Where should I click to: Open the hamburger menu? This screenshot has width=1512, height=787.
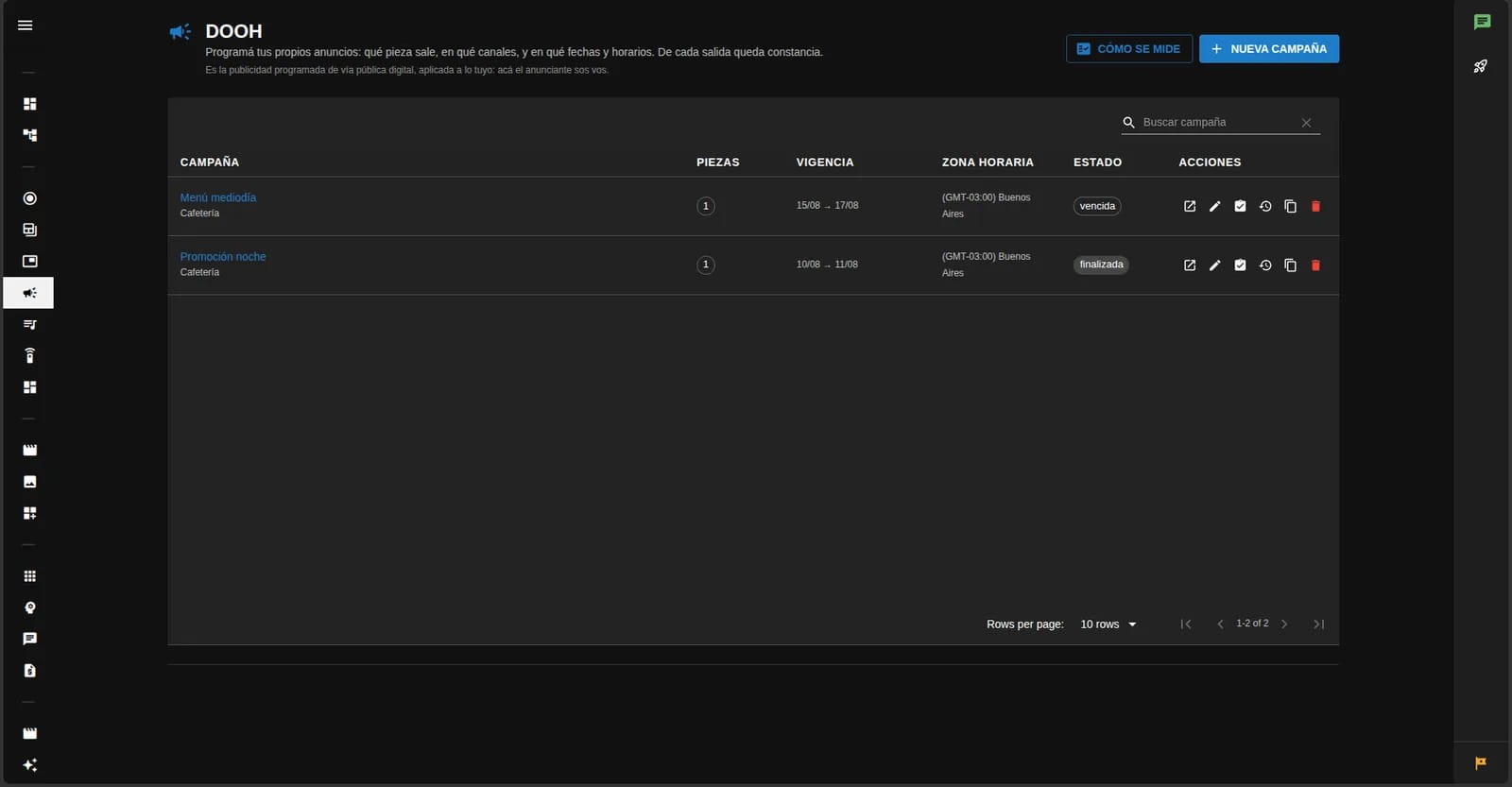(x=26, y=26)
